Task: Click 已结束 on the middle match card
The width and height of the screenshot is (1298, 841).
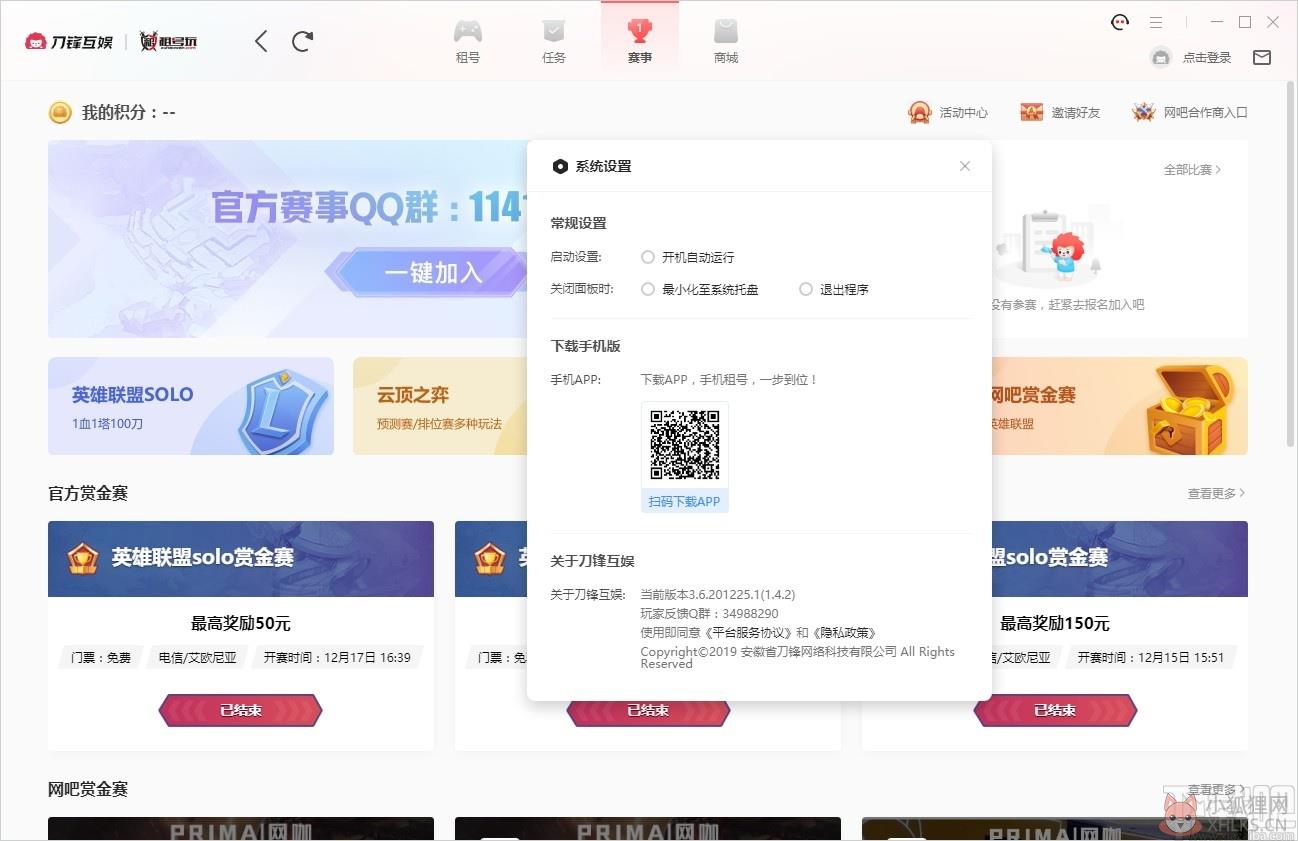Action: click(648, 711)
